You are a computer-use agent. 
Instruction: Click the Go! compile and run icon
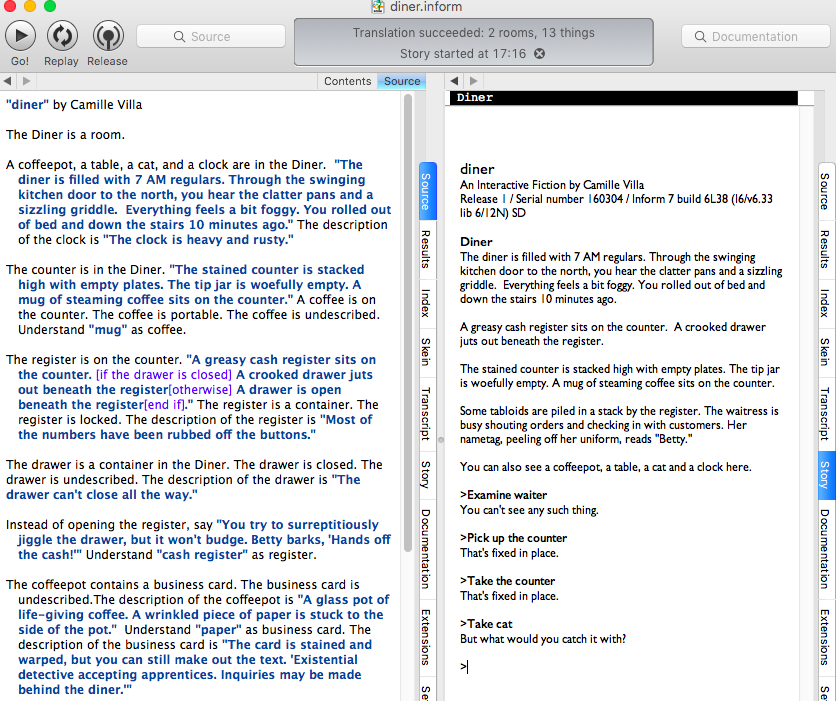(20, 36)
